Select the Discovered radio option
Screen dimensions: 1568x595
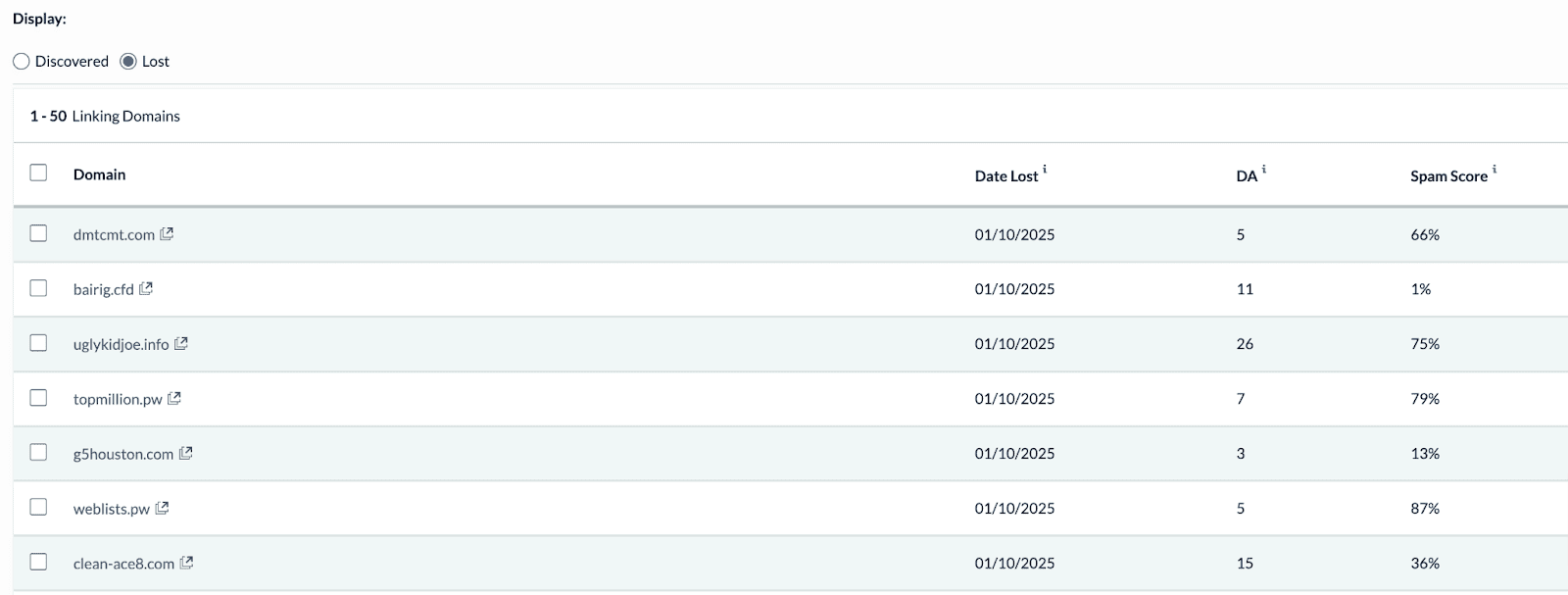click(x=22, y=62)
